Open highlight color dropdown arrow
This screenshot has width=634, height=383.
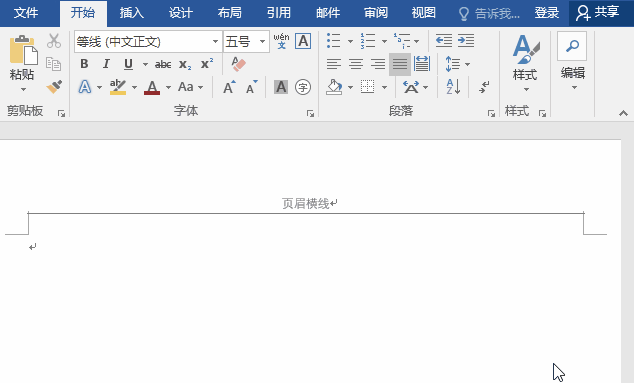134,87
